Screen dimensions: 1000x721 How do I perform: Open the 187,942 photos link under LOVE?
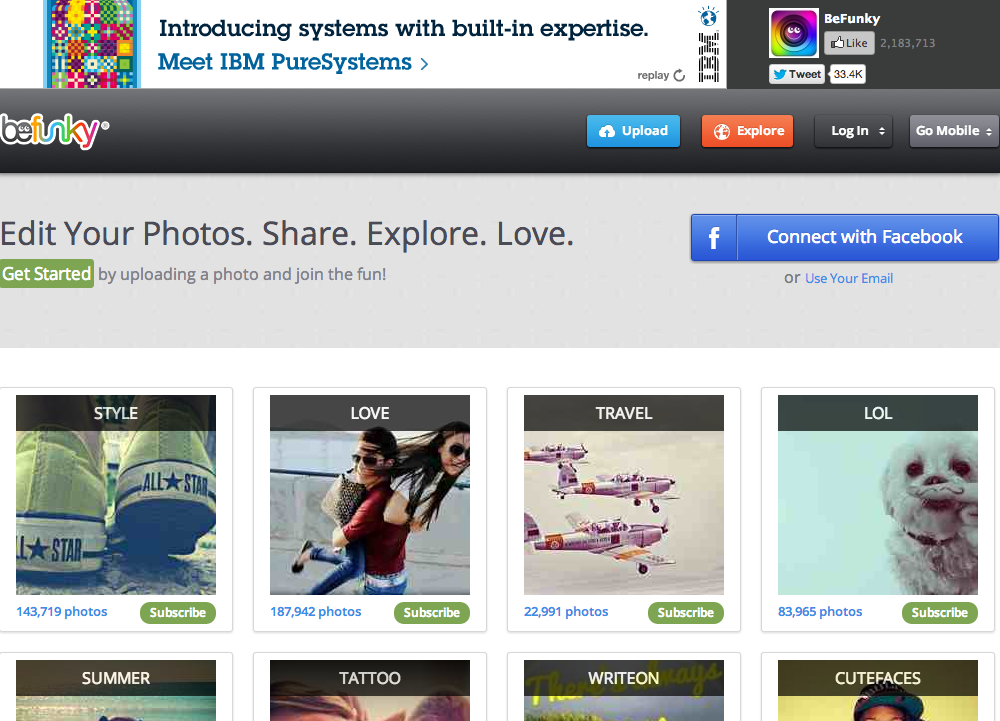315,611
